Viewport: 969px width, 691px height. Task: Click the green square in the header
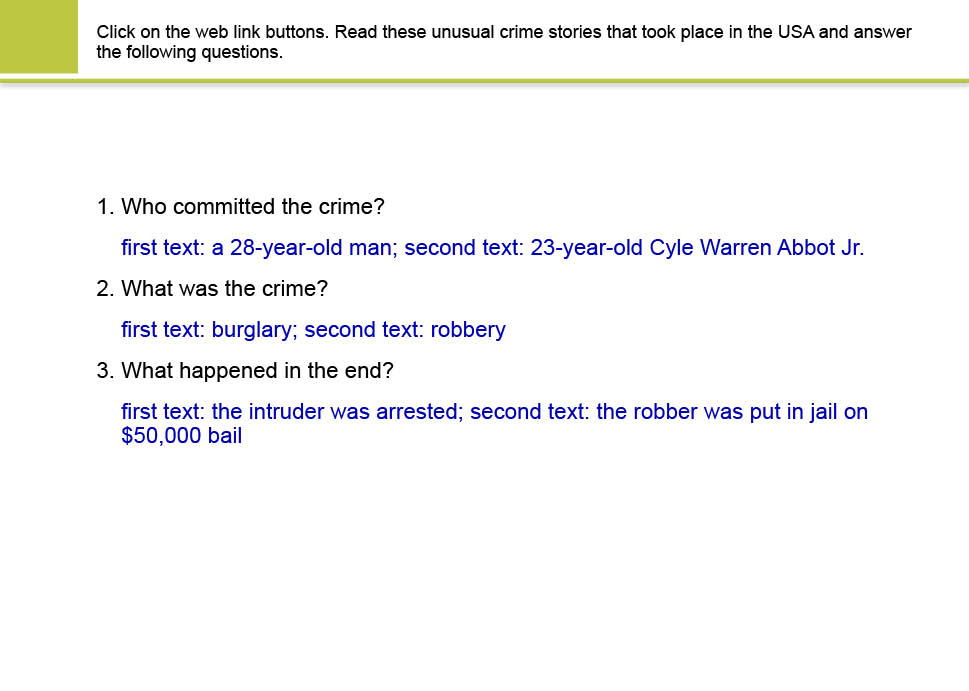pos(38,36)
